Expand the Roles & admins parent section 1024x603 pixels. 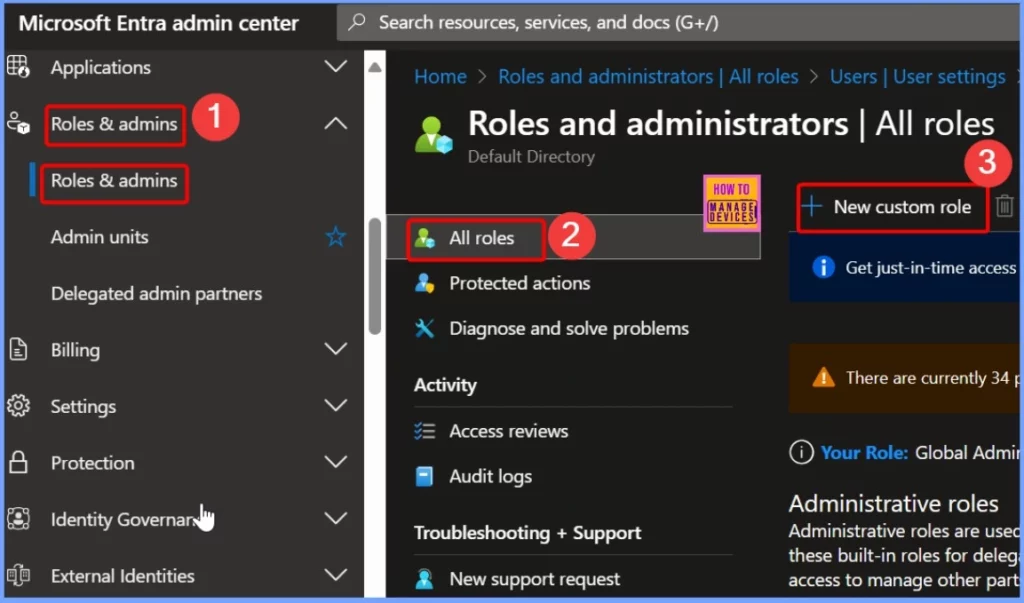tap(114, 124)
